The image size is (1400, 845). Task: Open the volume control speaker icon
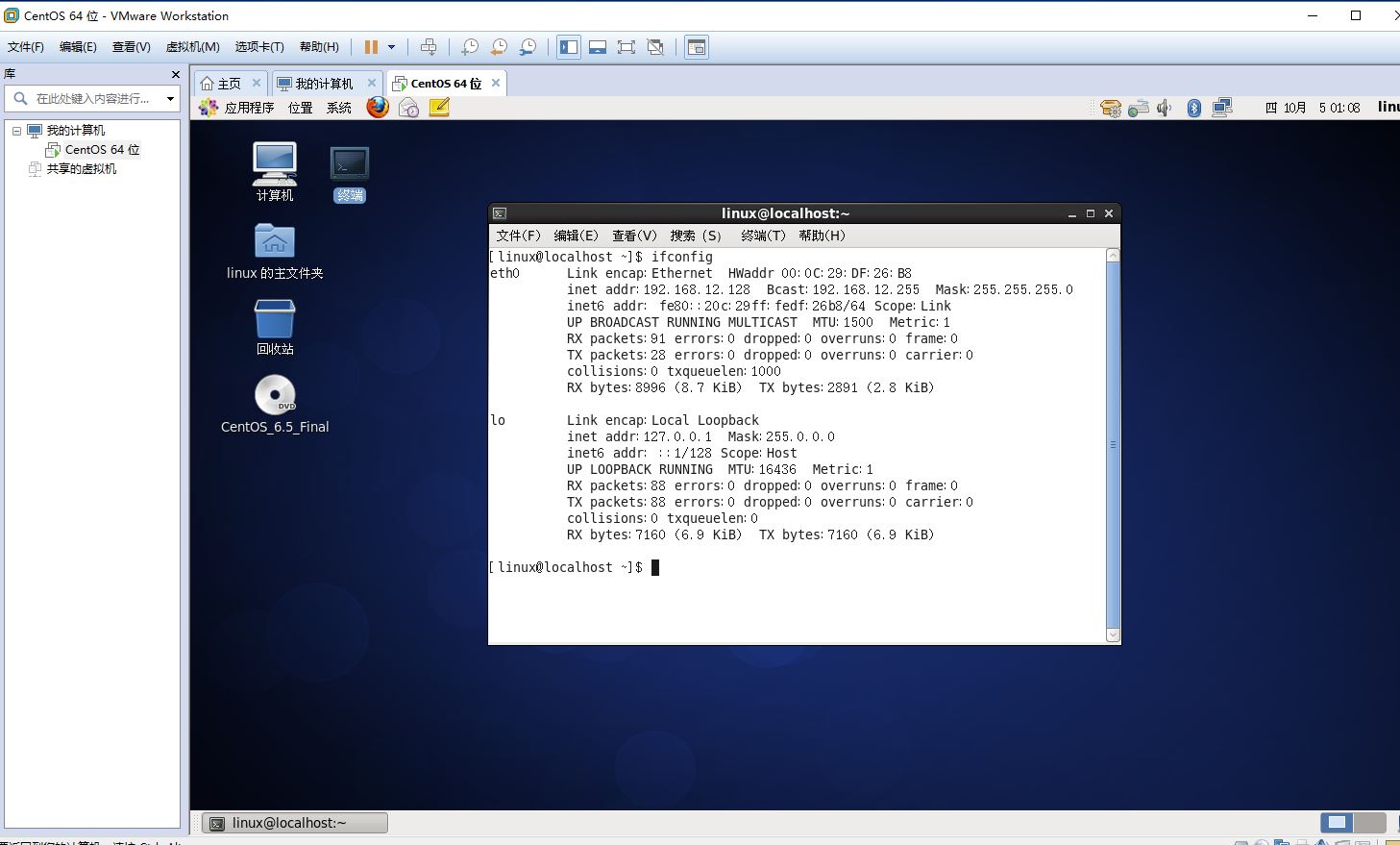(1165, 108)
